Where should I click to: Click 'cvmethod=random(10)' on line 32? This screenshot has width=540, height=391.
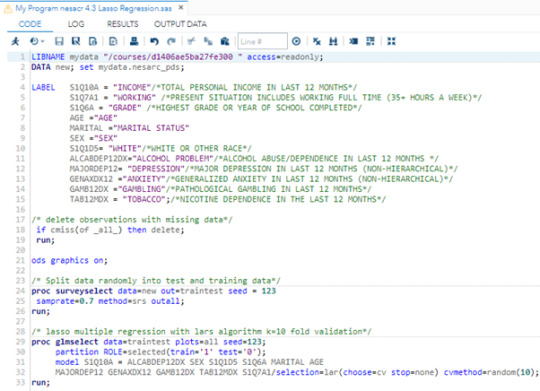tap(489, 372)
